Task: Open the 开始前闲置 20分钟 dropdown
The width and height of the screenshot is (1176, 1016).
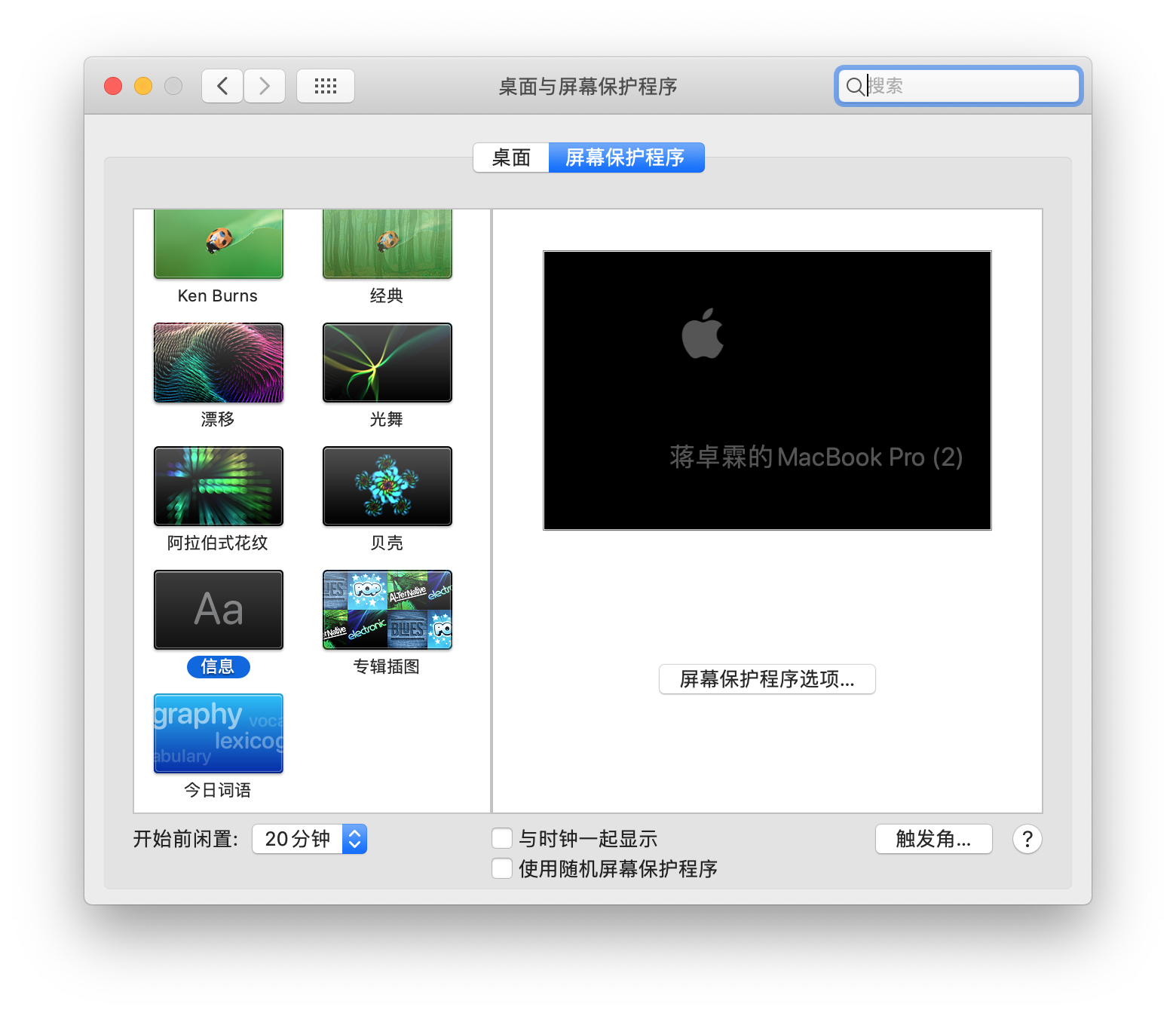Action: click(x=310, y=839)
